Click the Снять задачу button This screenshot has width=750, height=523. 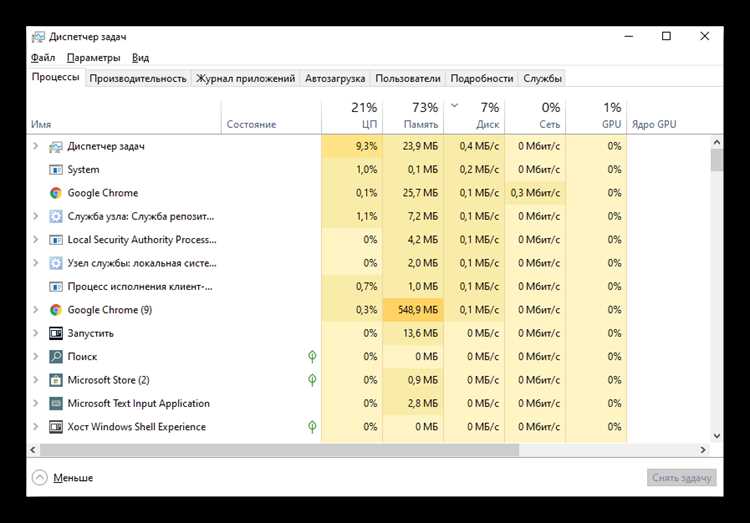click(682, 478)
